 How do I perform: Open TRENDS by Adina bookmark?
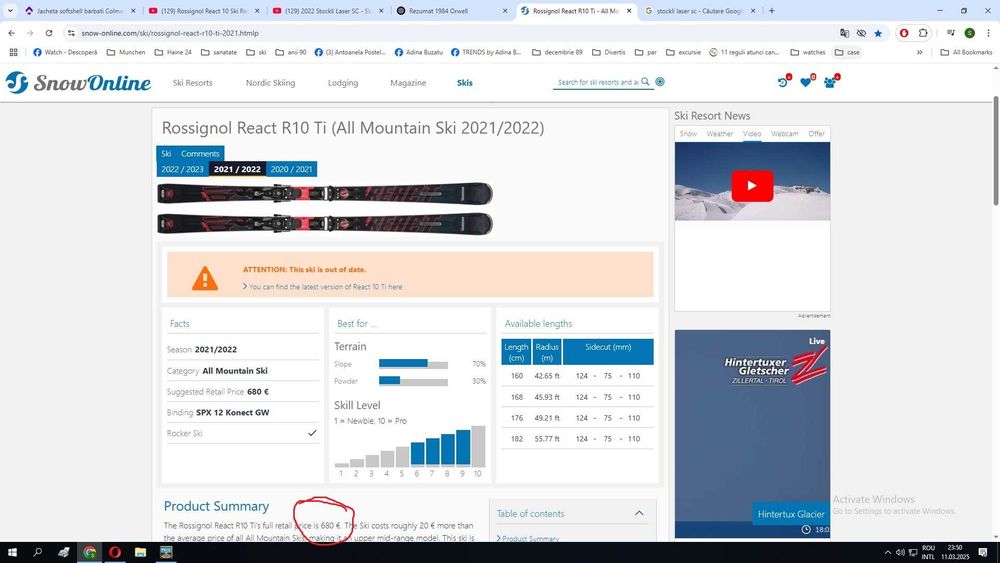485,52
